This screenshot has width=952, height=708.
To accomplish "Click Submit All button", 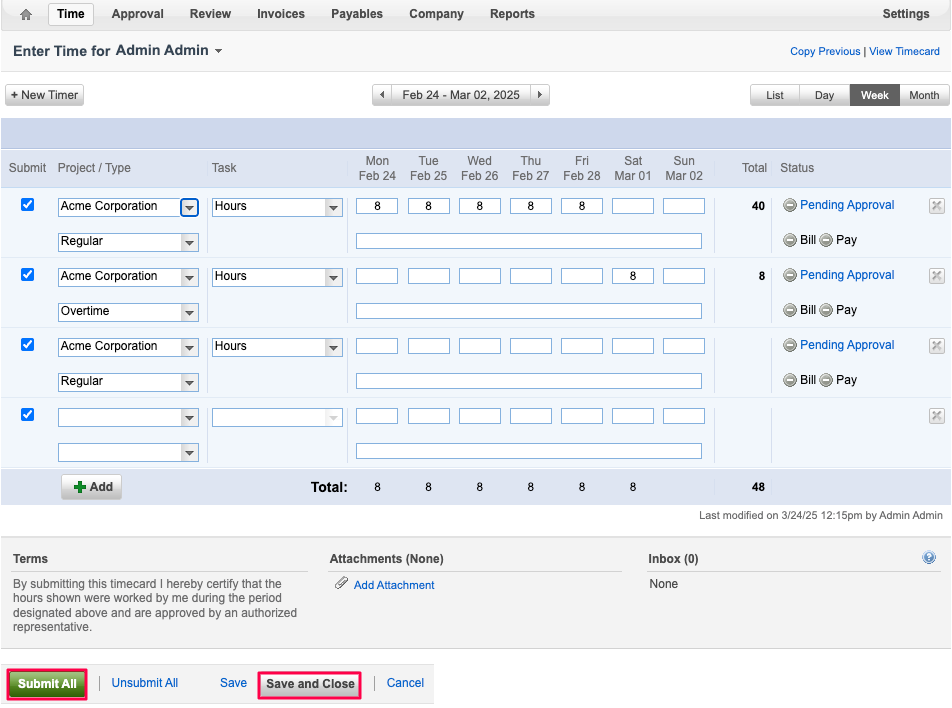I will tap(47, 684).
